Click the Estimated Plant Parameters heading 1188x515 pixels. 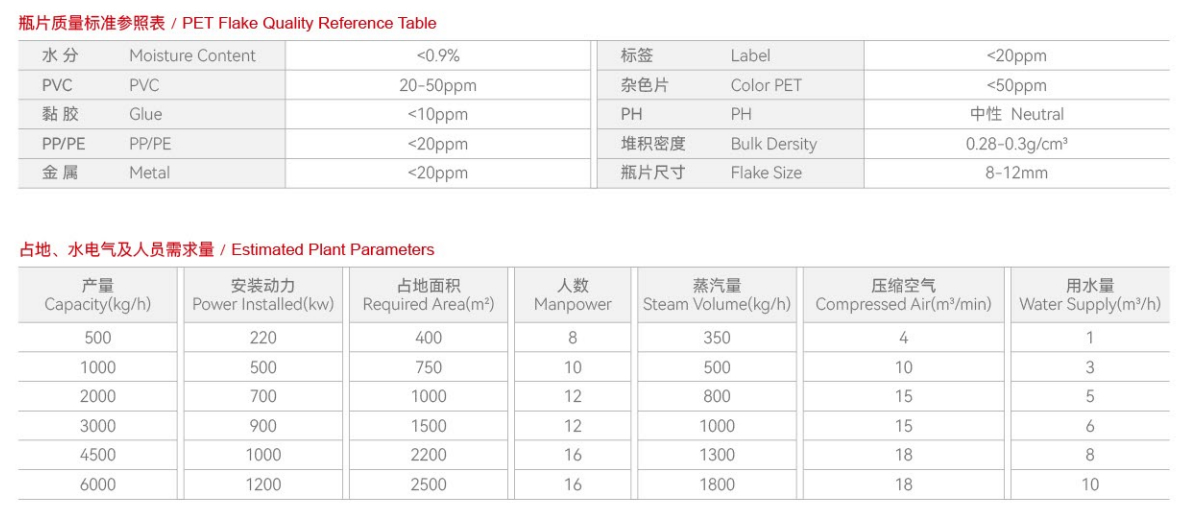[x=227, y=250]
